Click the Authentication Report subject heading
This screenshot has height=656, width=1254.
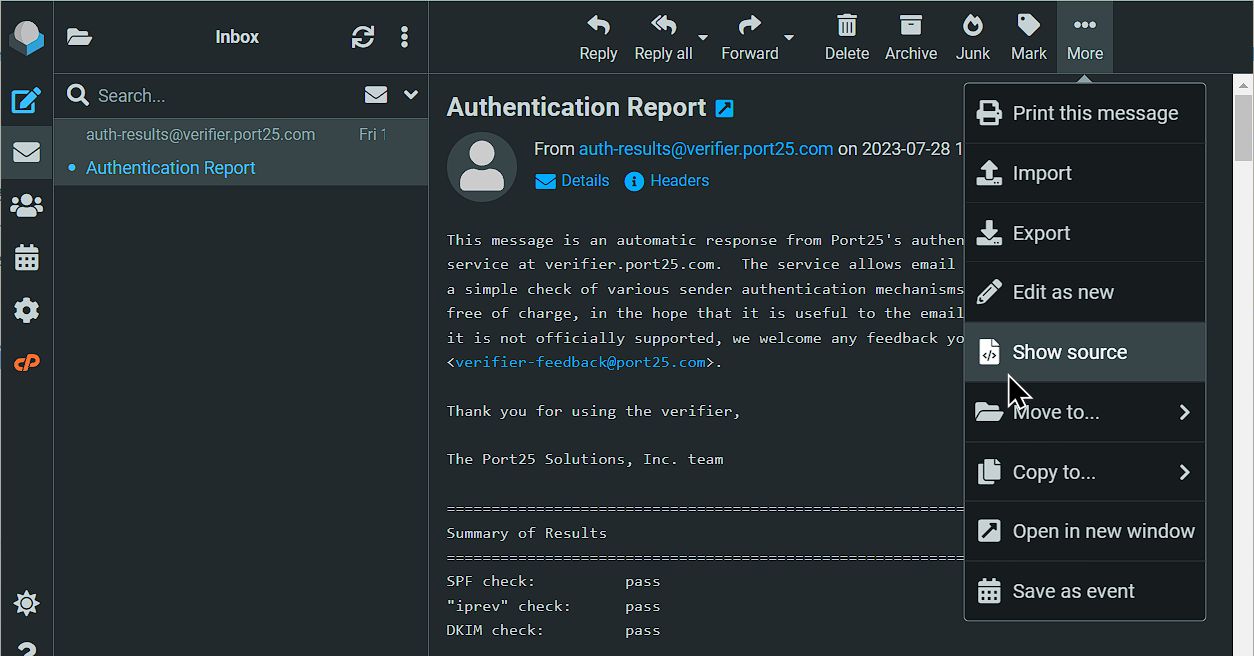tap(576, 107)
